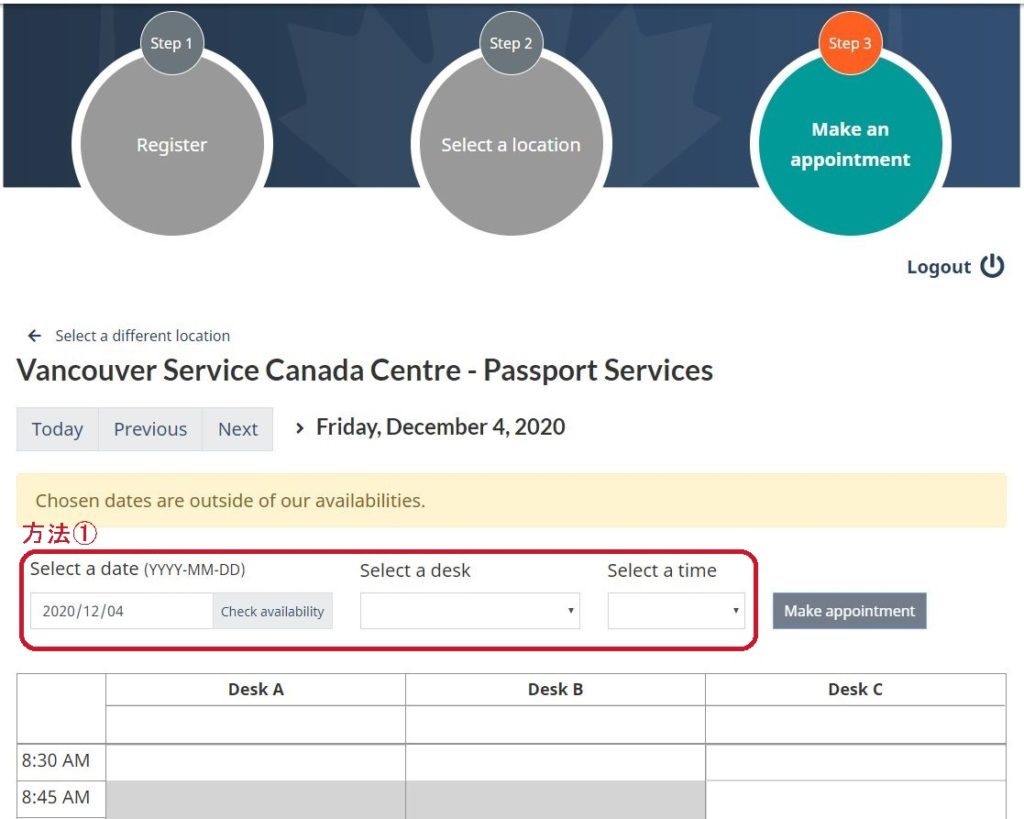The image size is (1024, 819).
Task: Click the Step 1 badge
Action: [172, 43]
